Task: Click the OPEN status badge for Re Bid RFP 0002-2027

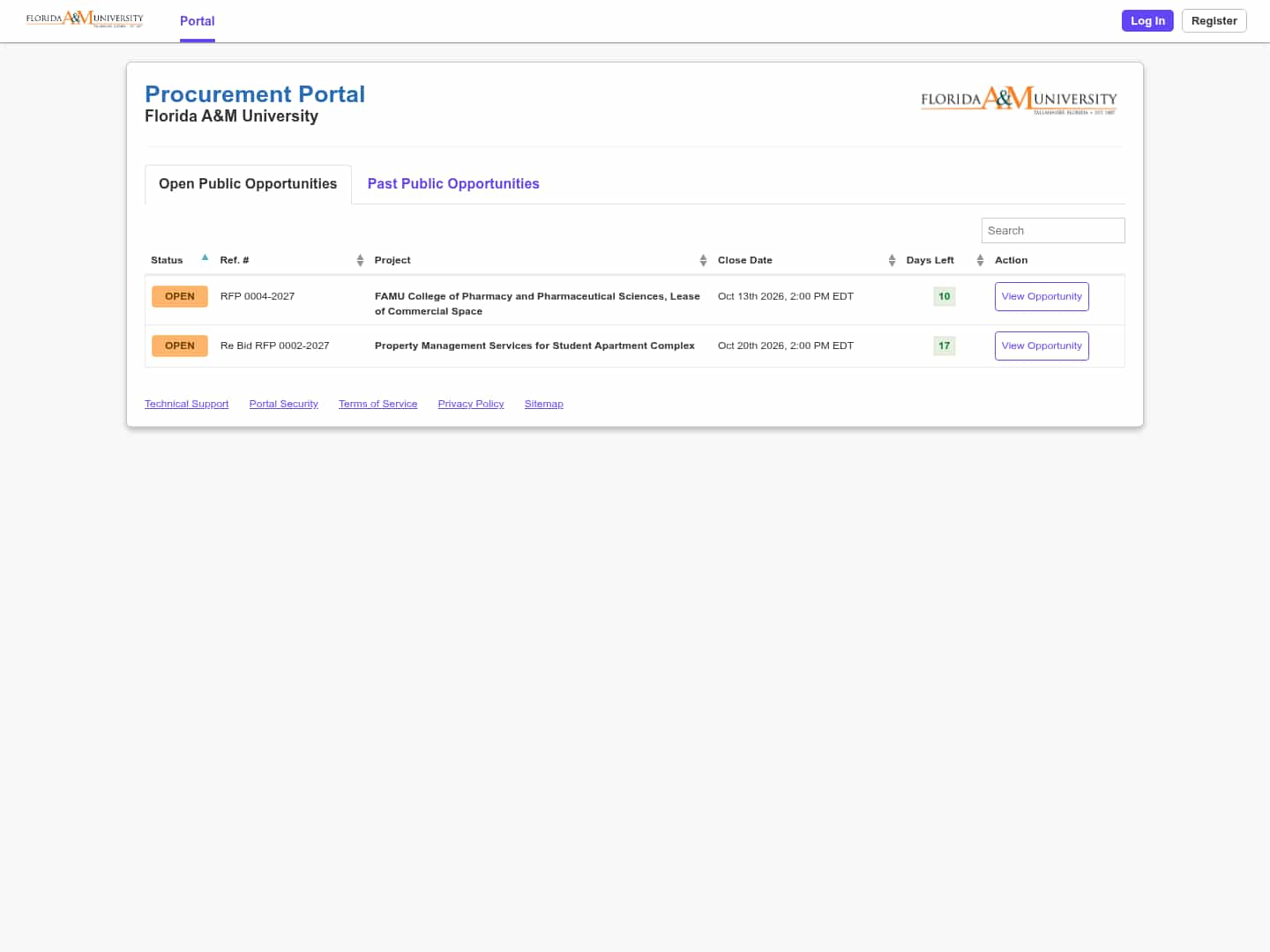Action: pos(180,346)
